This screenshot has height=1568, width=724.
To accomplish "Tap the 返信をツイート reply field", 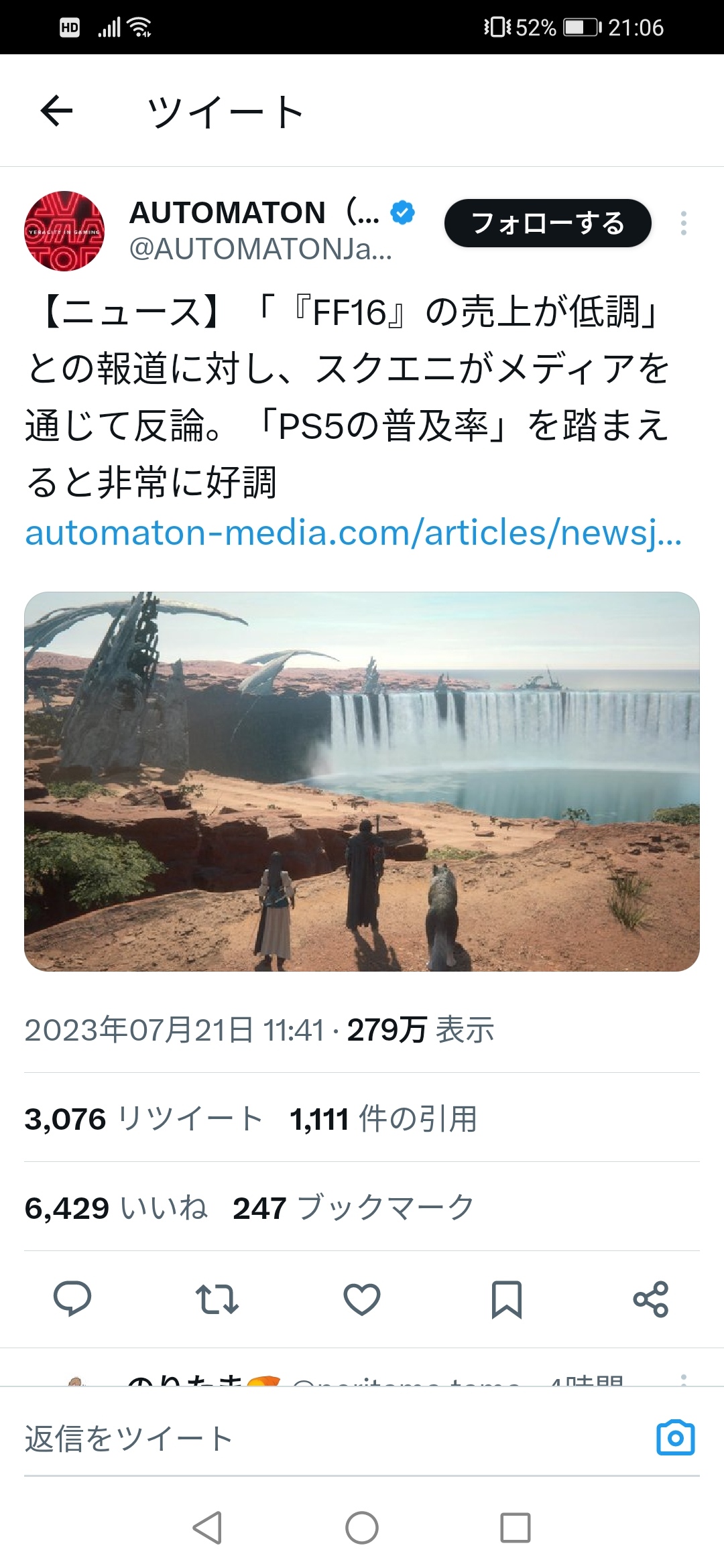I will point(335,1439).
